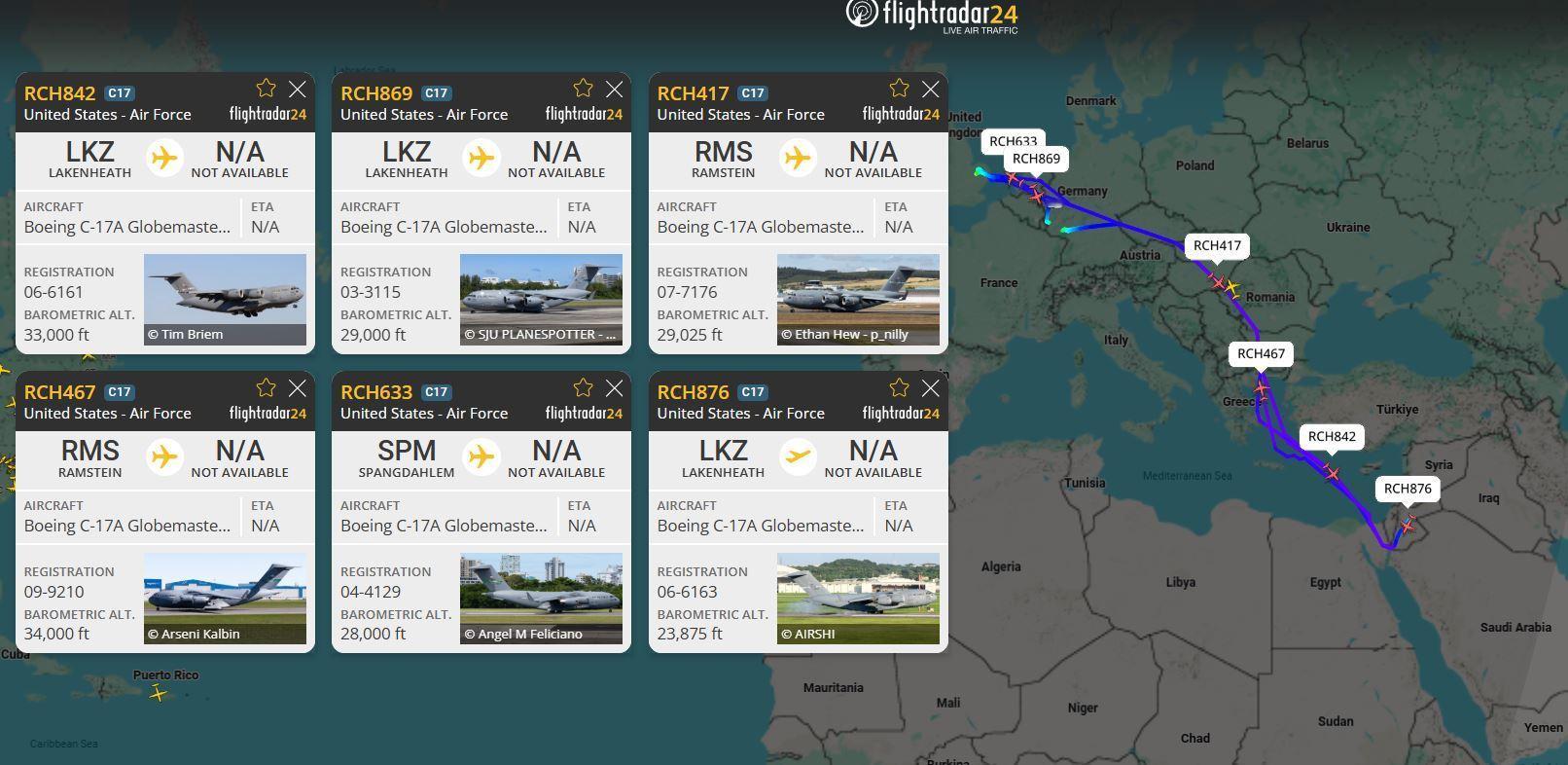1568x765 pixels.
Task: Click the RCH869 route plane icon
Action: (481, 158)
